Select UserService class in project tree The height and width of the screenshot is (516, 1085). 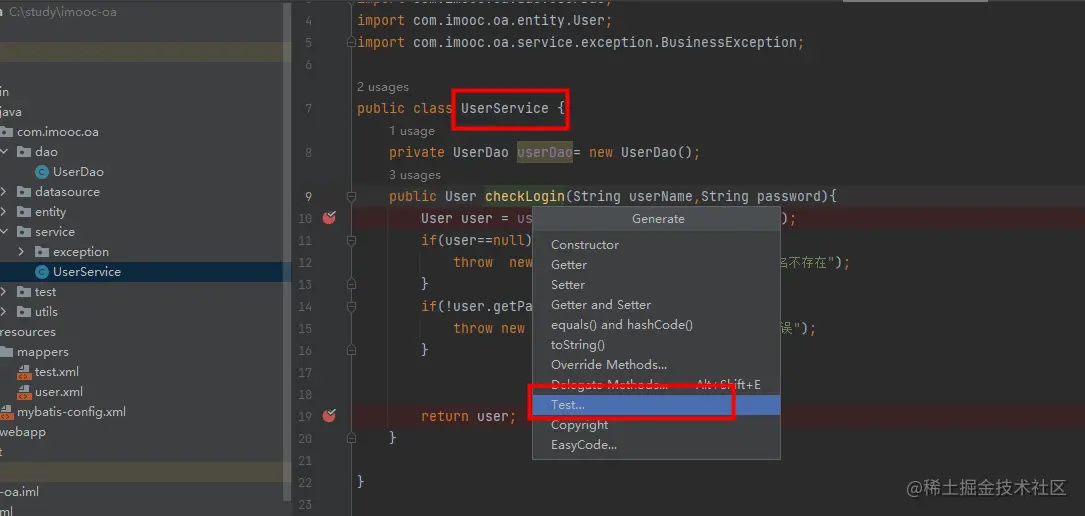pos(86,272)
